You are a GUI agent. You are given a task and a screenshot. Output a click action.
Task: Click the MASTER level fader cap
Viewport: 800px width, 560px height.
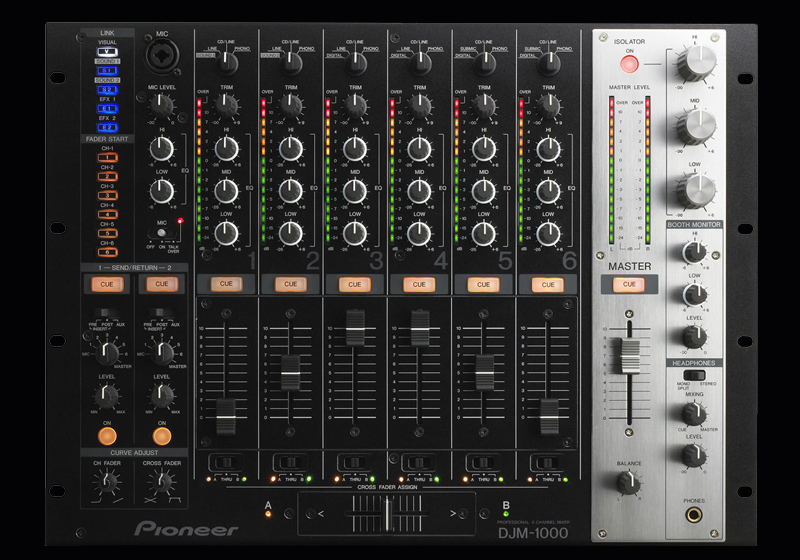click(629, 355)
